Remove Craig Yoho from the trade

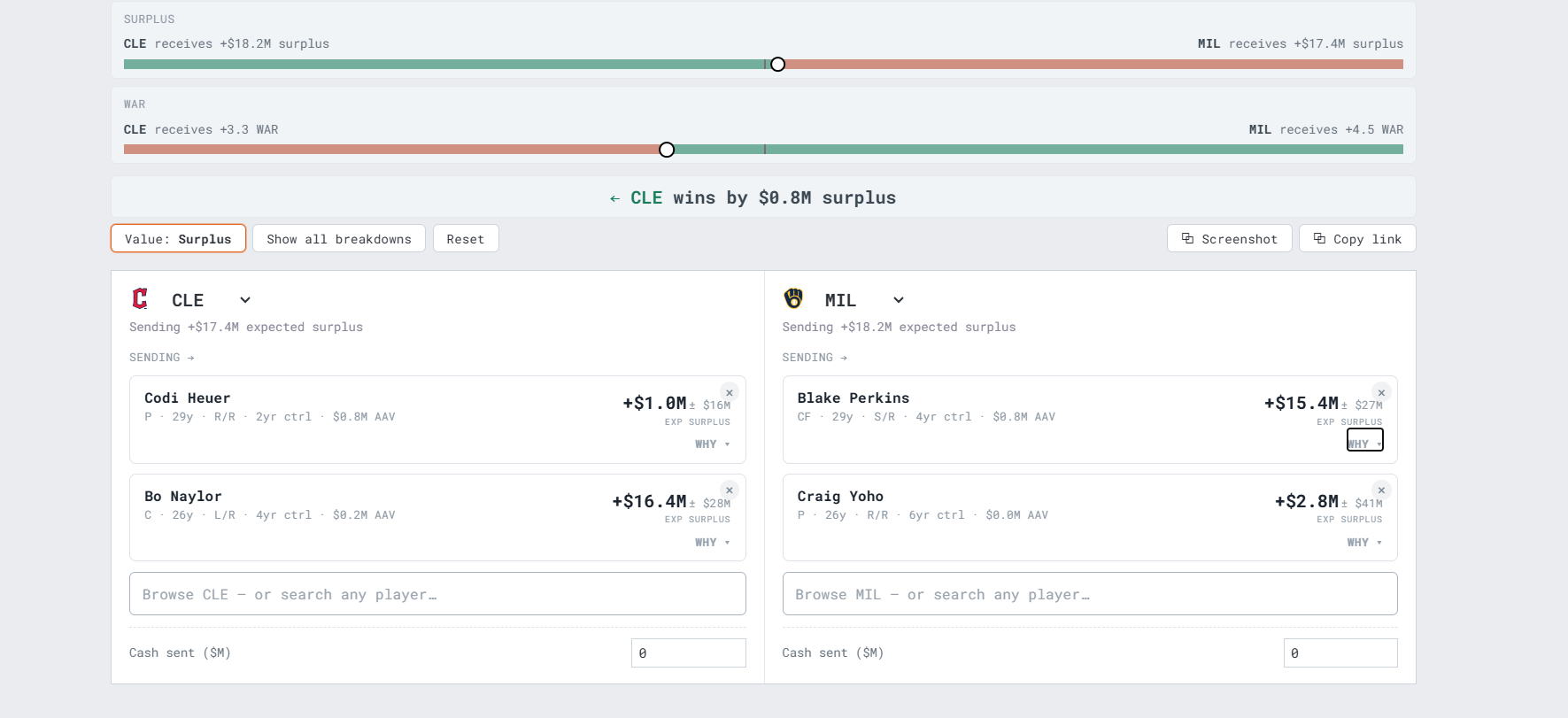pos(1381,490)
